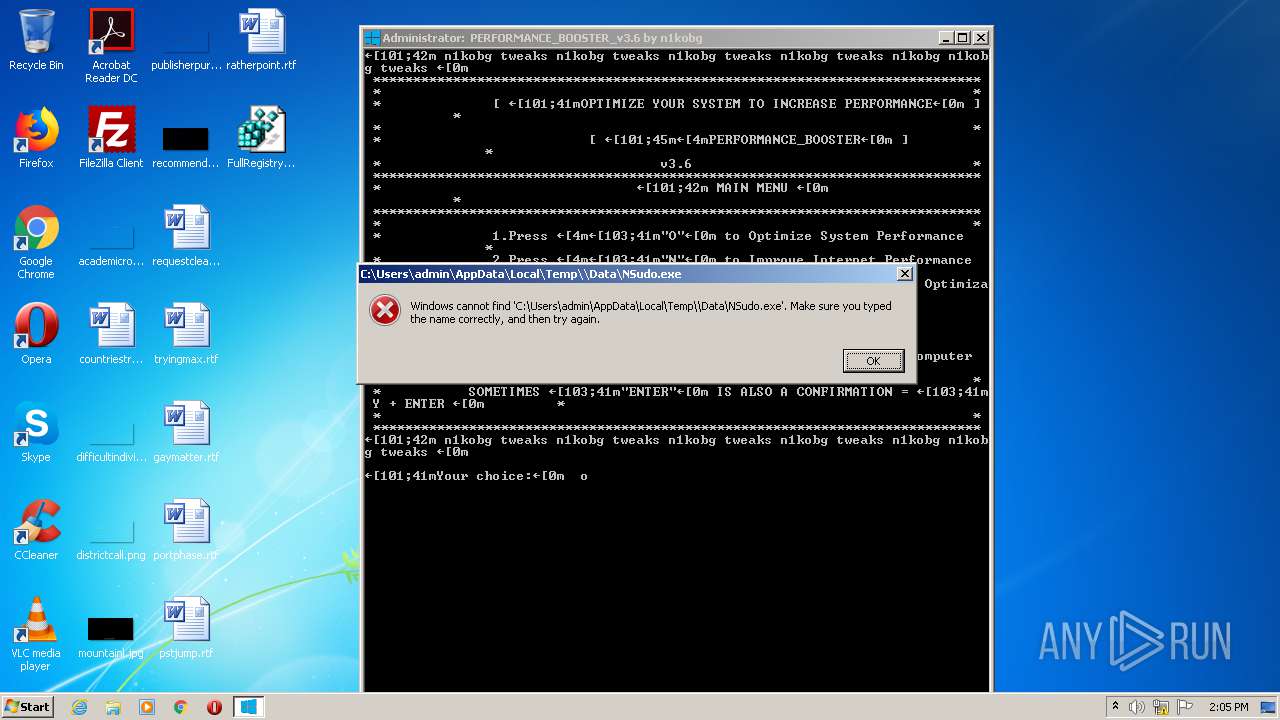Click the red error icon in dialog
Screen dimensions: 1280x720
[x=385, y=311]
